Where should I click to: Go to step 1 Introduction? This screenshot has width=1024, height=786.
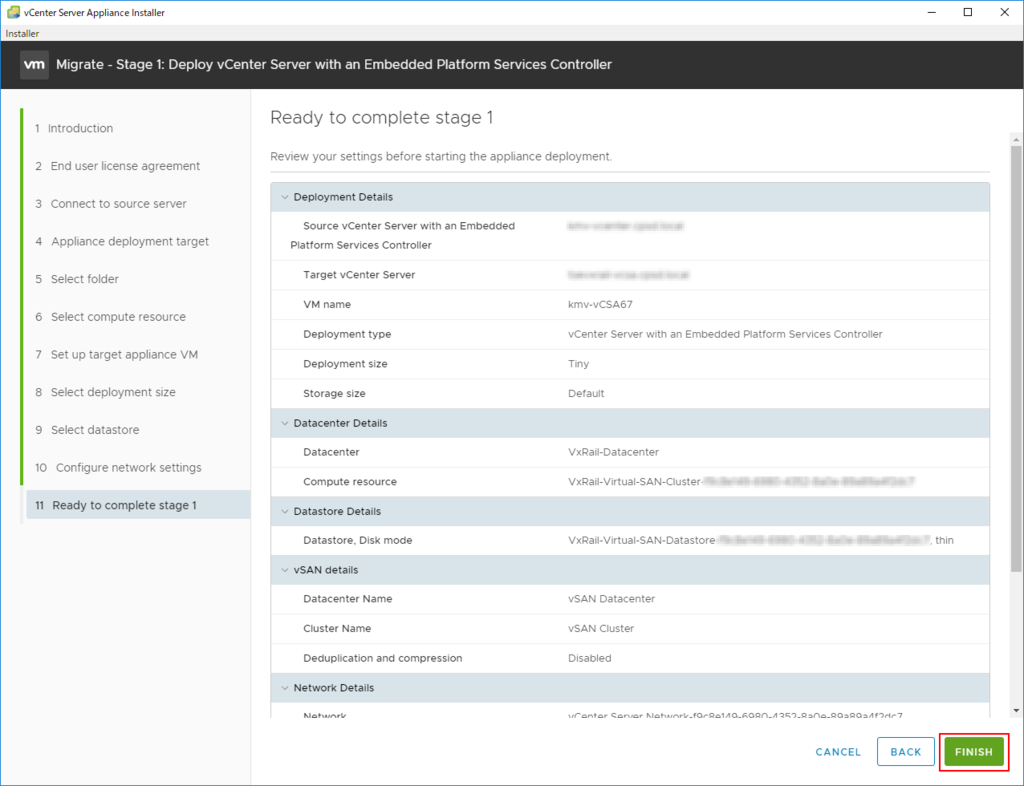pyautogui.click(x=80, y=128)
